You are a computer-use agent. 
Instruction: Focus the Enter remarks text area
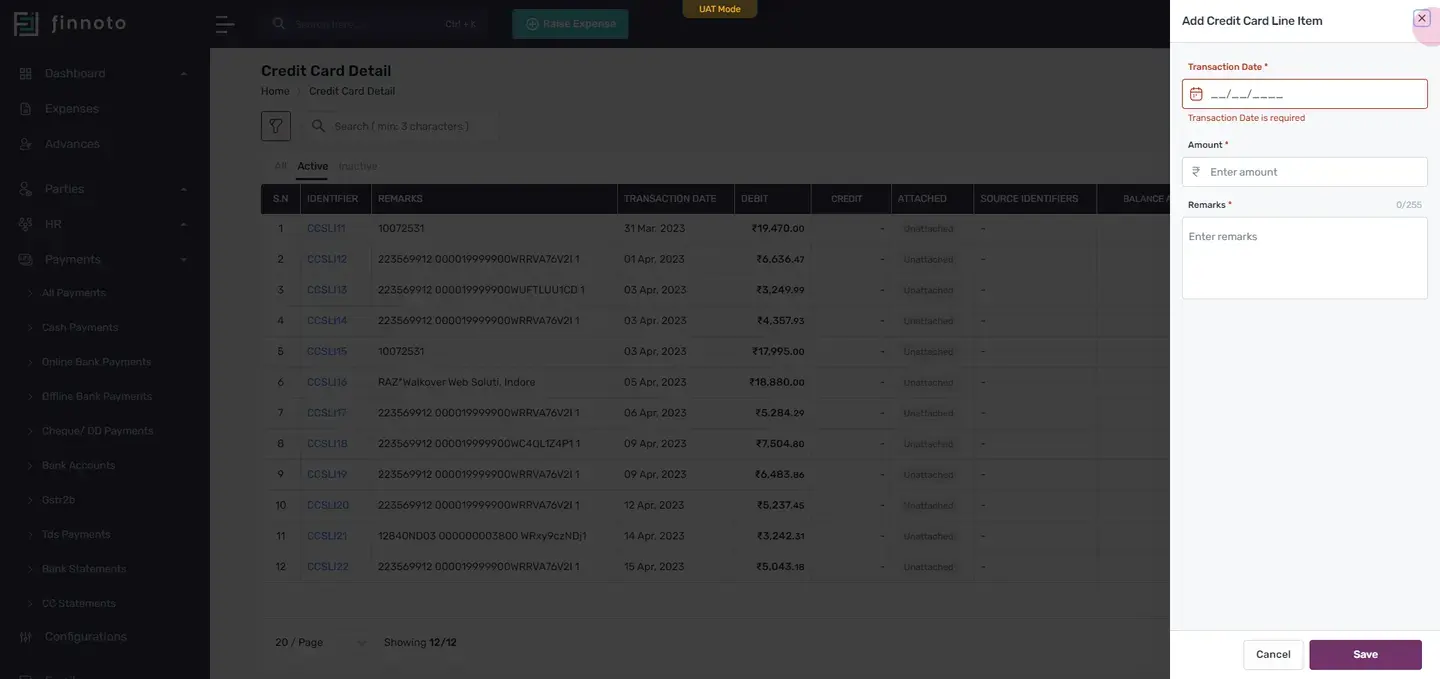point(1305,258)
